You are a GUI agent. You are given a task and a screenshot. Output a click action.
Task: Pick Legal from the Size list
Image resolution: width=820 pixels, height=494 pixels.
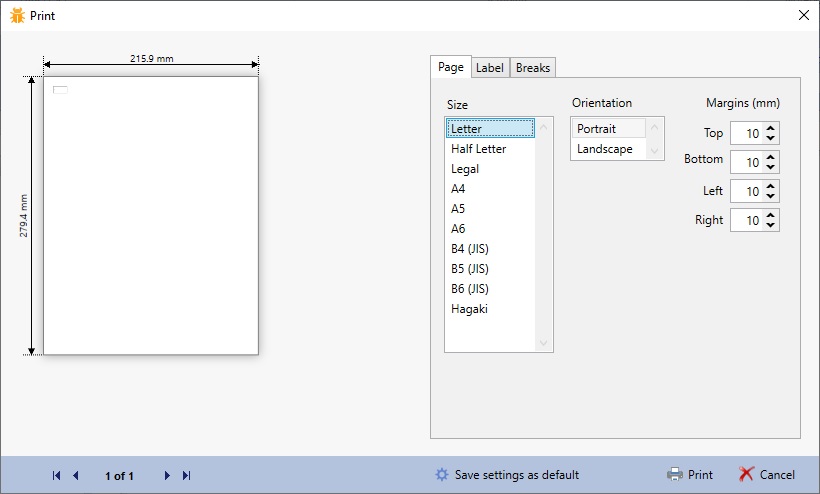click(465, 169)
